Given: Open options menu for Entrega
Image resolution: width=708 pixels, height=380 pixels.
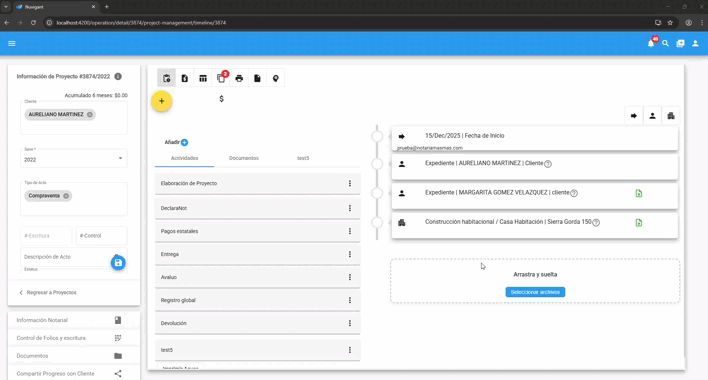Looking at the screenshot, I should pos(349,254).
